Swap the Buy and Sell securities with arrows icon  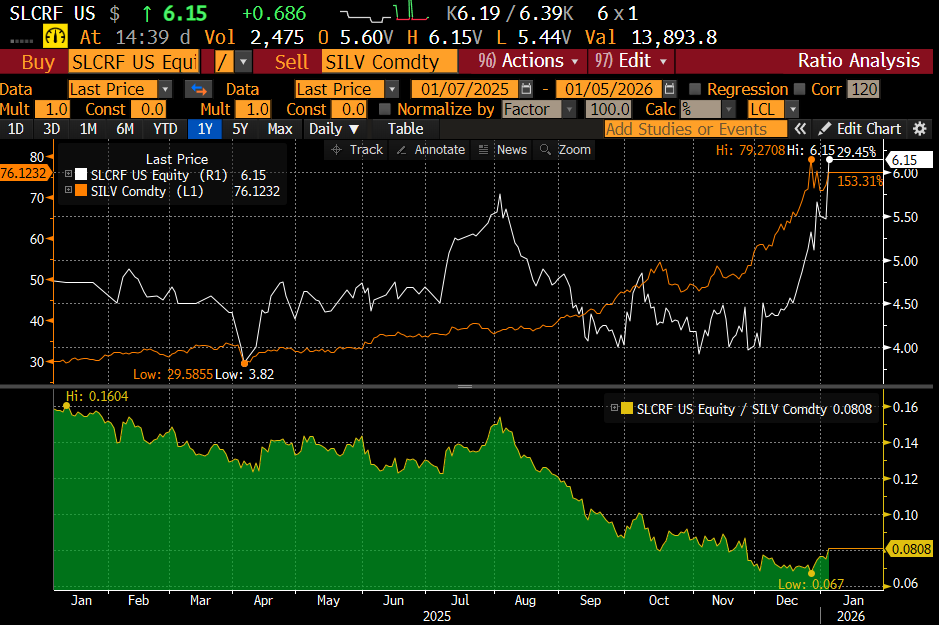click(199, 89)
